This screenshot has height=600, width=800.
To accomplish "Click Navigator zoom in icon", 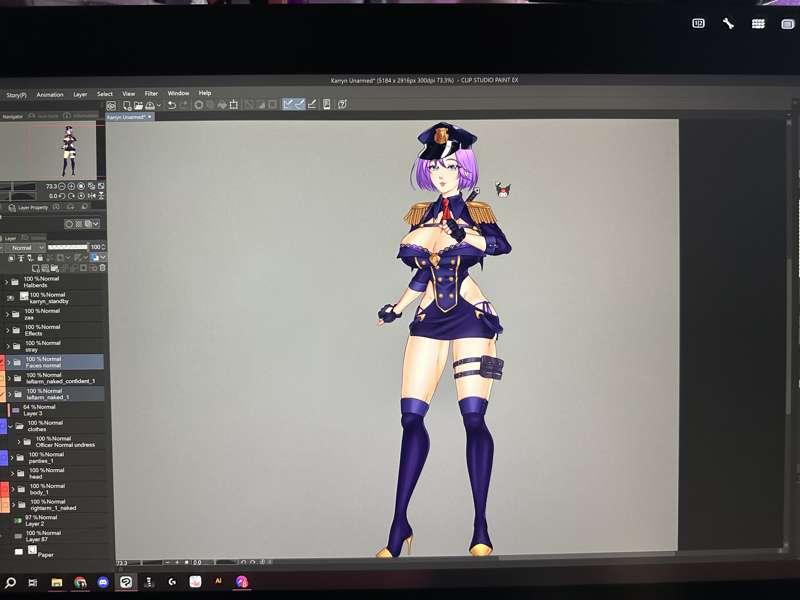I will click(x=71, y=187).
